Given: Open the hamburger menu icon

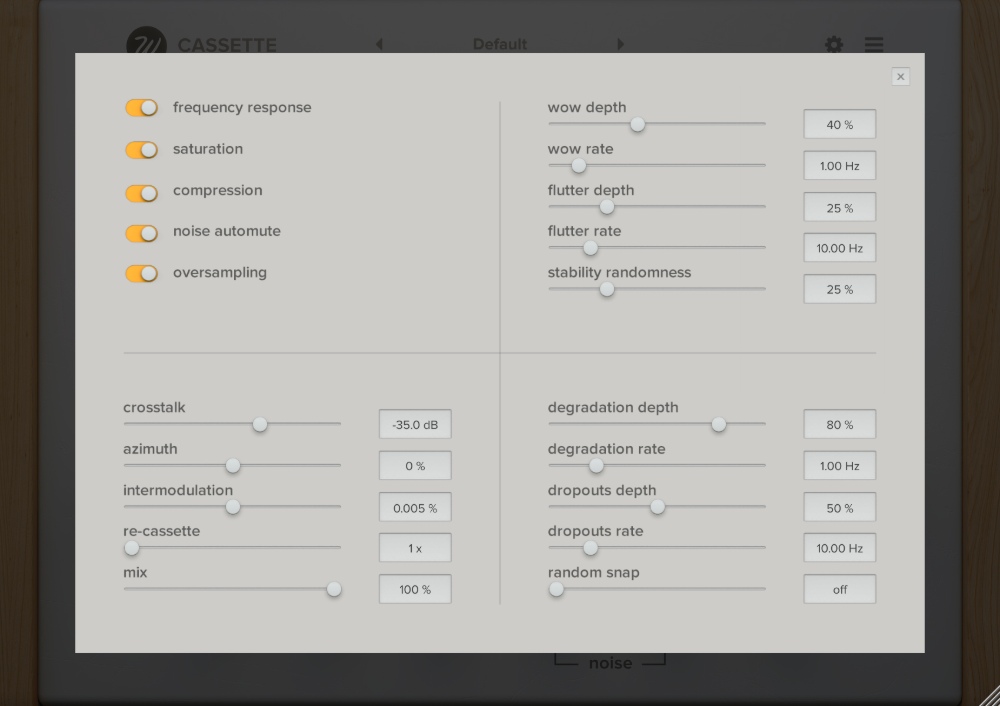Looking at the screenshot, I should [873, 44].
